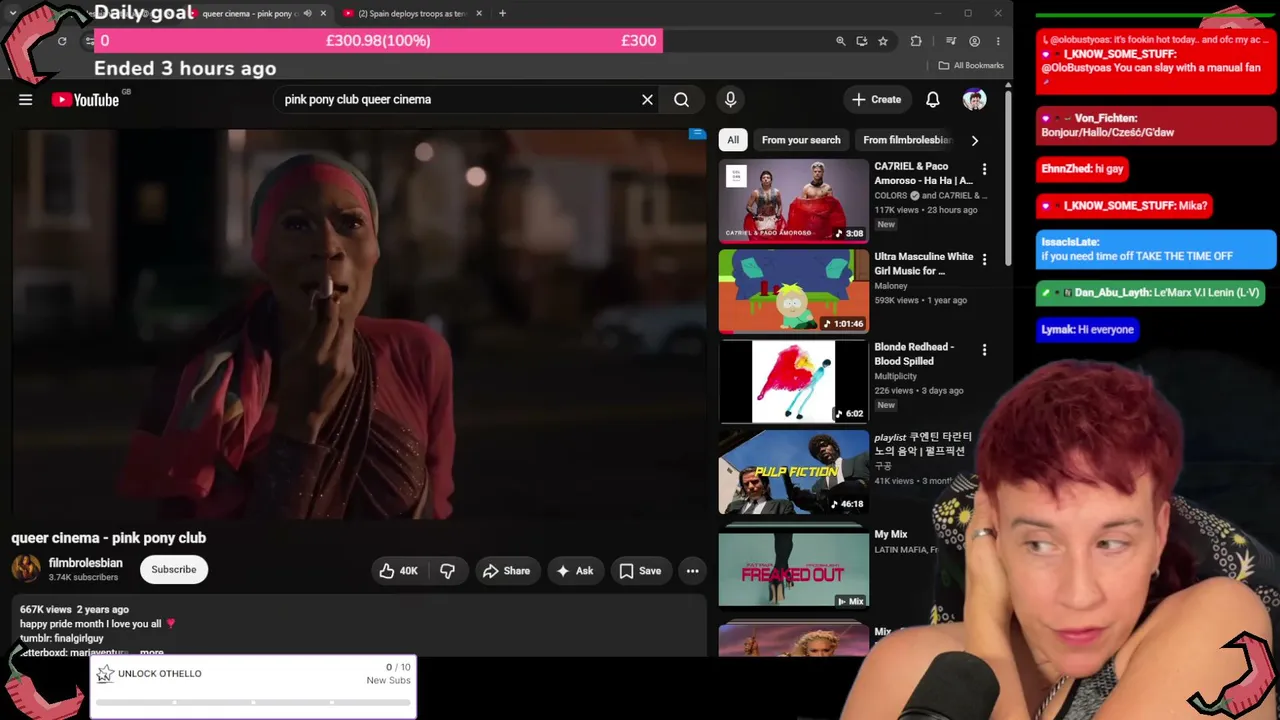Image resolution: width=1280 pixels, height=720 pixels.
Task: Open YouTube notifications bell
Action: click(x=932, y=99)
